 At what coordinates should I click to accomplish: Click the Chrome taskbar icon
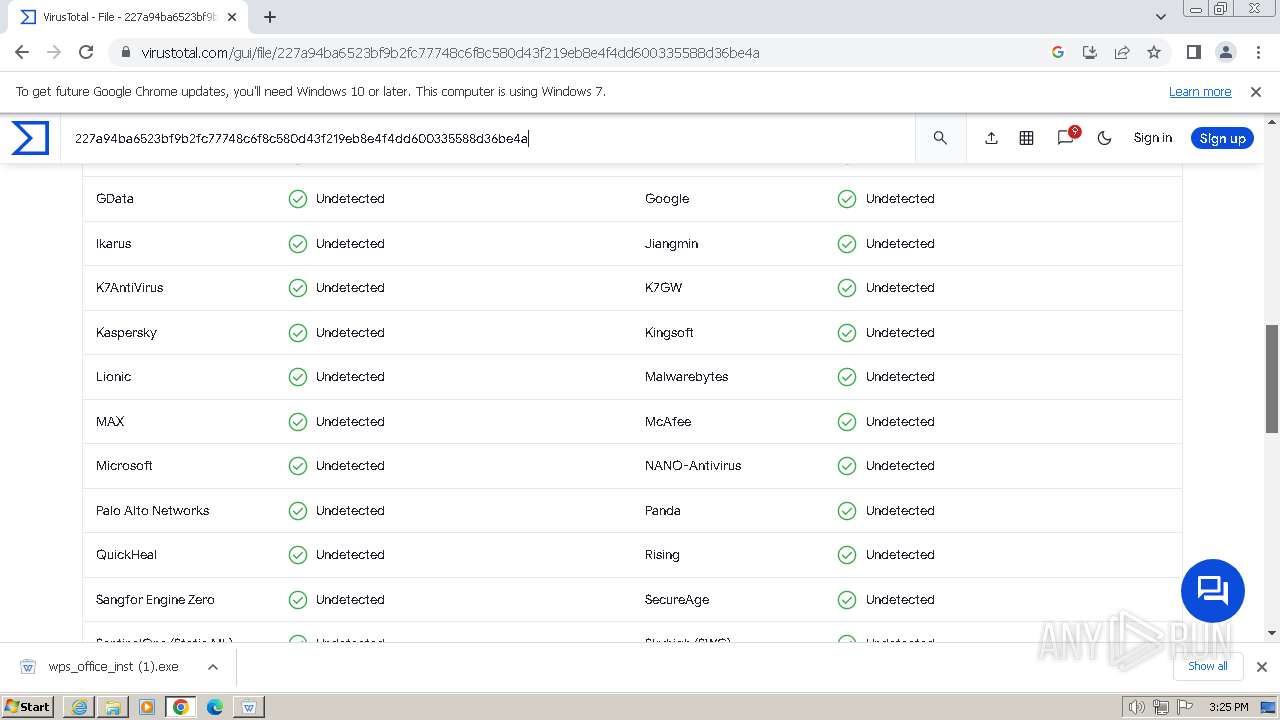click(181, 706)
